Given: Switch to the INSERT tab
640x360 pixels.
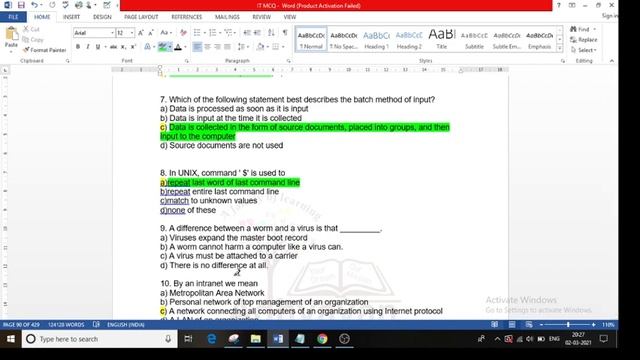Looking at the screenshot, I should pos(71,17).
